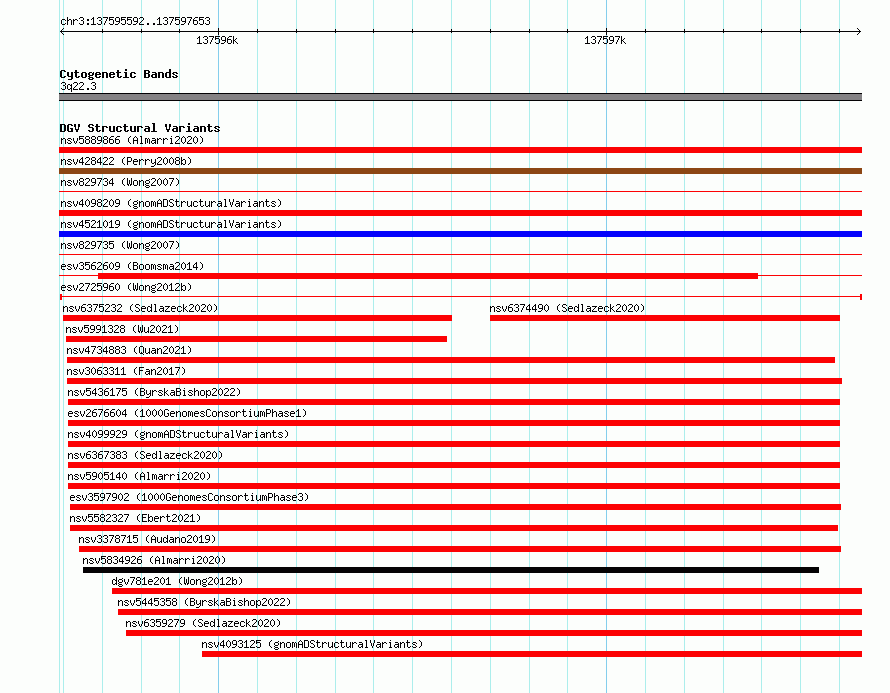This screenshot has height=693, width=890.
Task: Open nsv4734883 (Quan2021) variant
Action: [129, 350]
